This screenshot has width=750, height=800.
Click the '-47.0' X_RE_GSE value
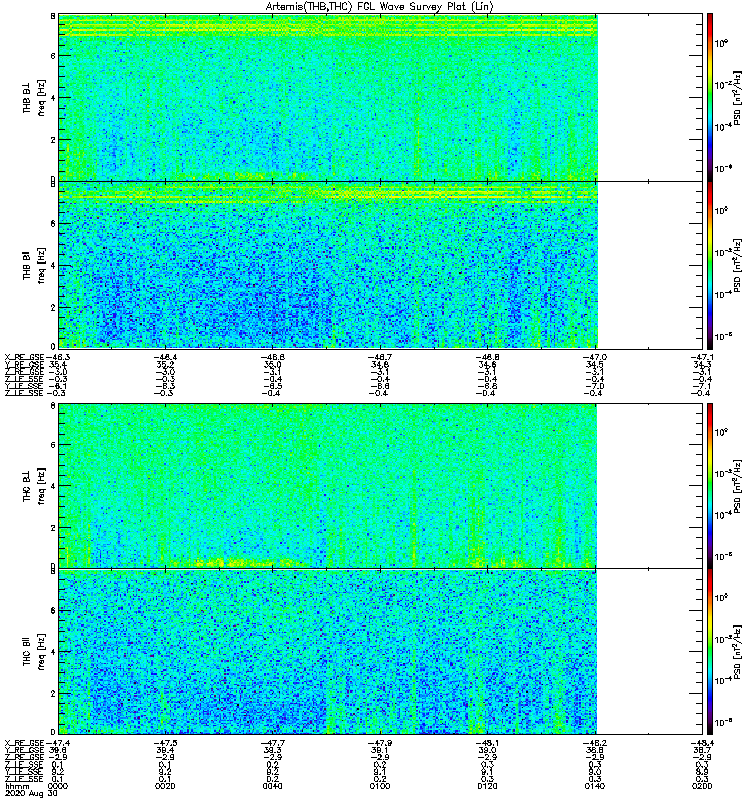click(x=594, y=357)
